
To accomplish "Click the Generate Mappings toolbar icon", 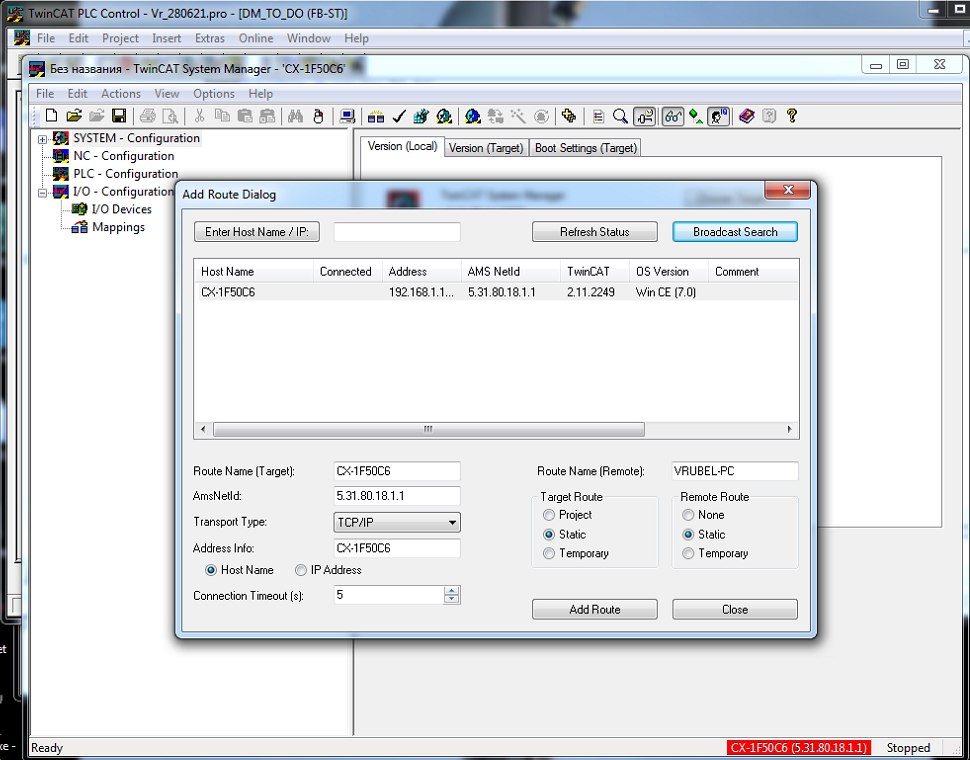I will coord(376,116).
